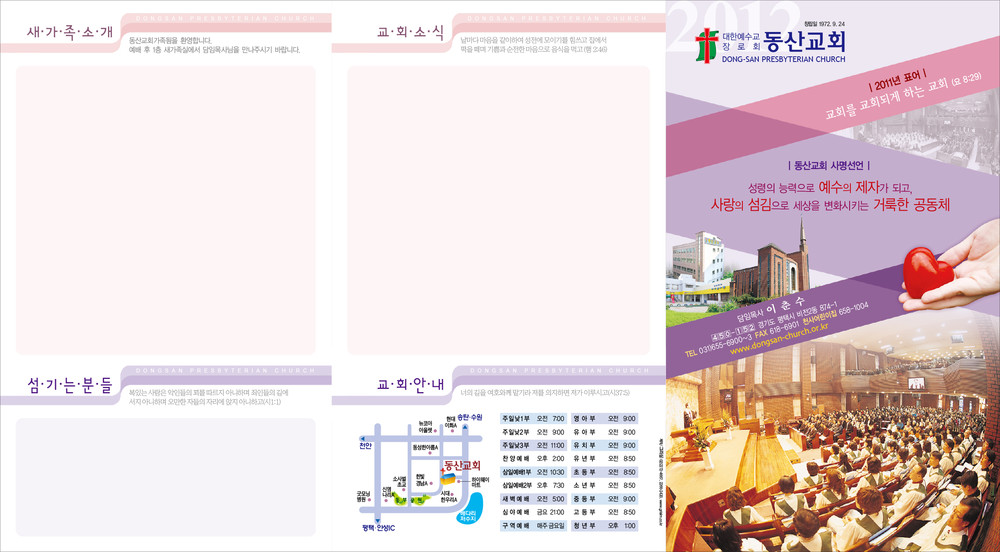1000x552 pixels.
Task: Click the 청년부 schedule row
Action: (x=603, y=525)
